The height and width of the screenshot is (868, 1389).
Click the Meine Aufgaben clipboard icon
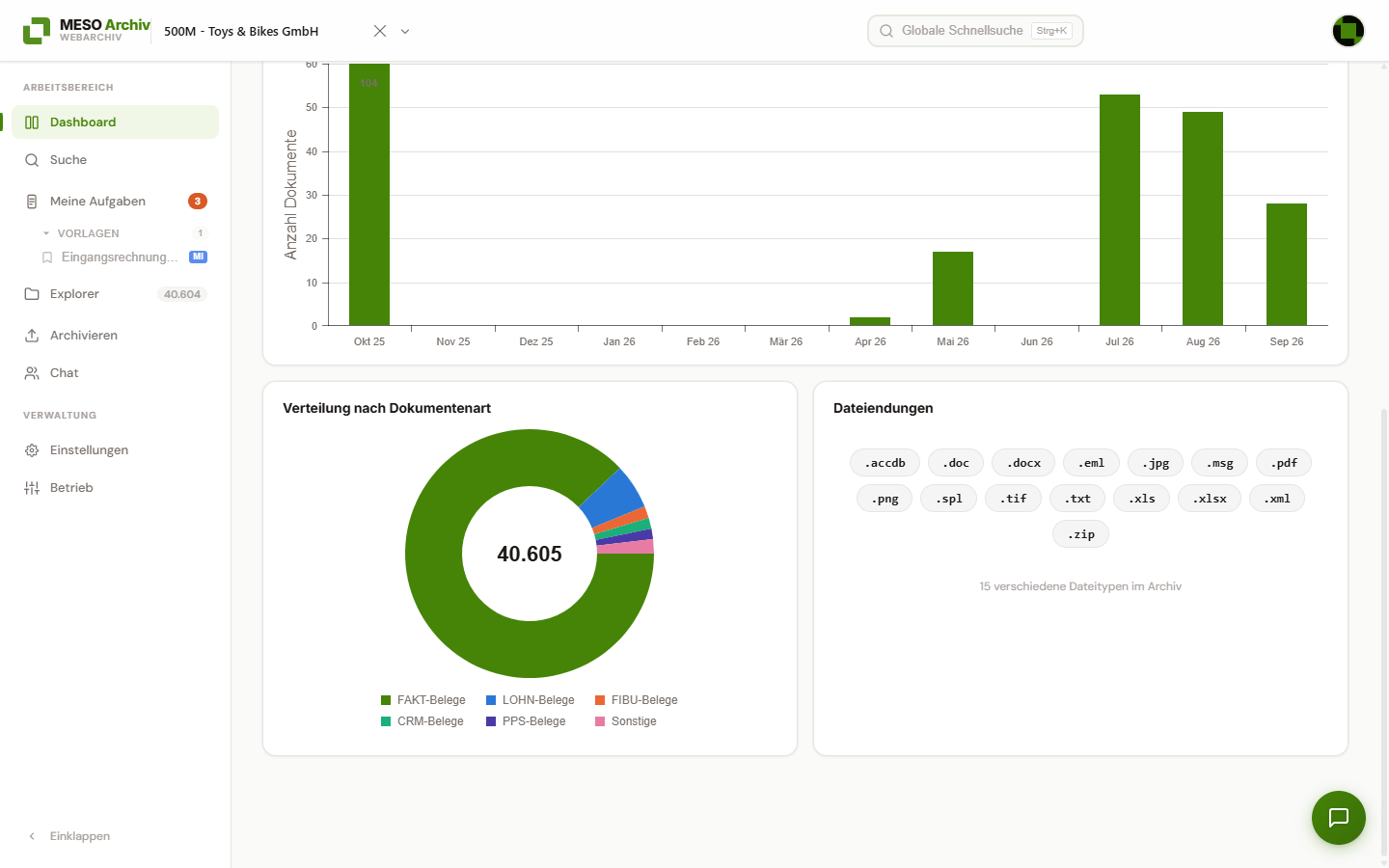click(32, 202)
